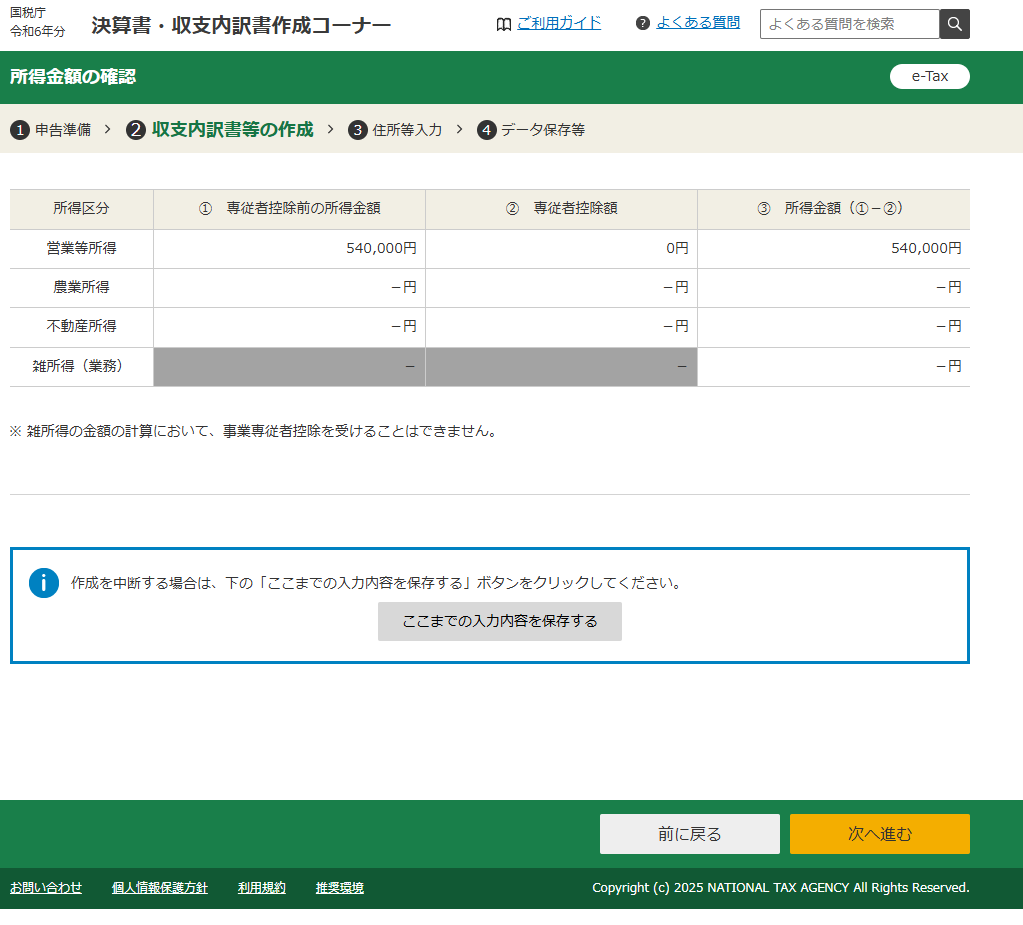The height and width of the screenshot is (925, 1023).
Task: Click step 1 circle icon 申告準備
Action: point(19,130)
